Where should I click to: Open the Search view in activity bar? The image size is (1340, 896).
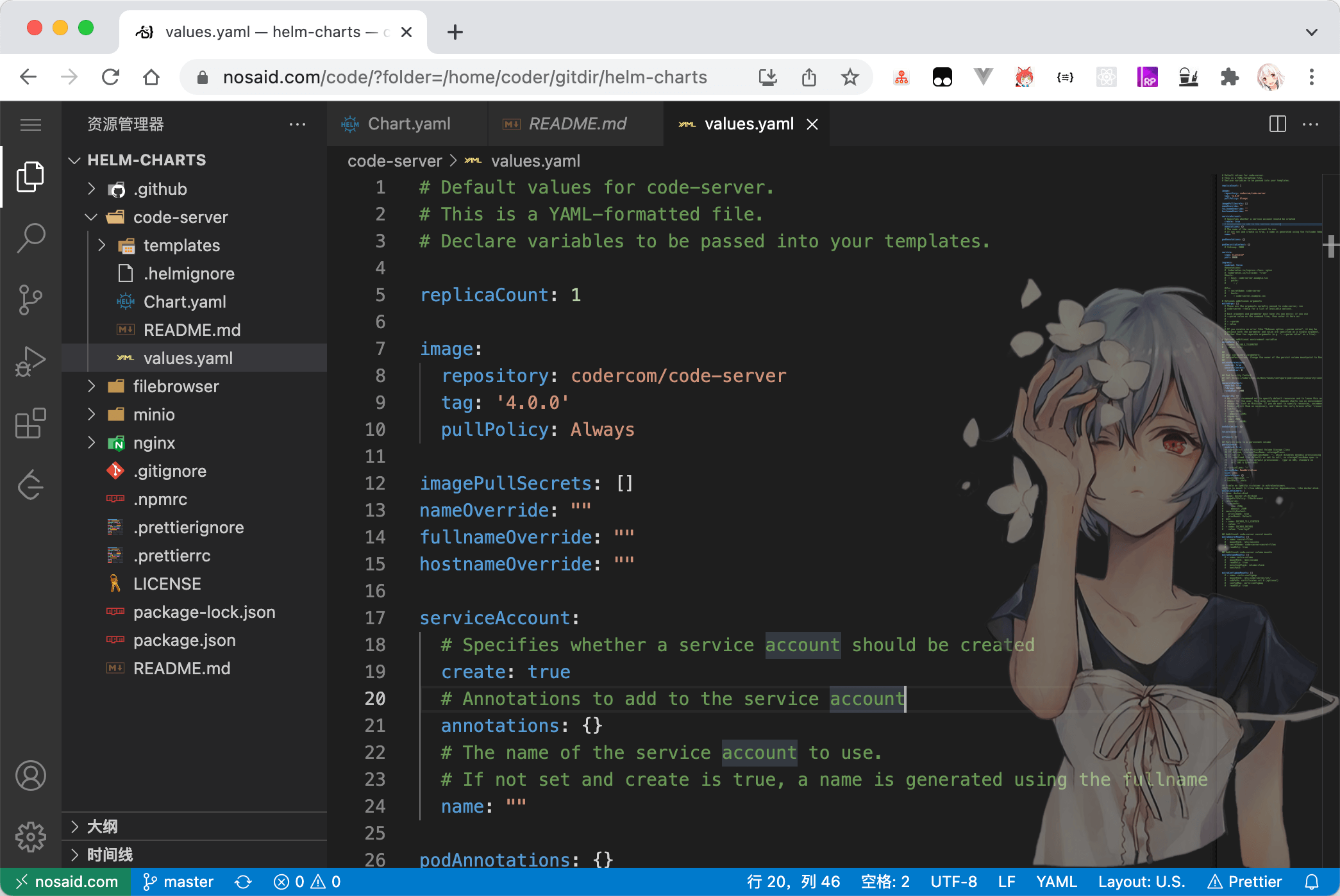pos(30,238)
